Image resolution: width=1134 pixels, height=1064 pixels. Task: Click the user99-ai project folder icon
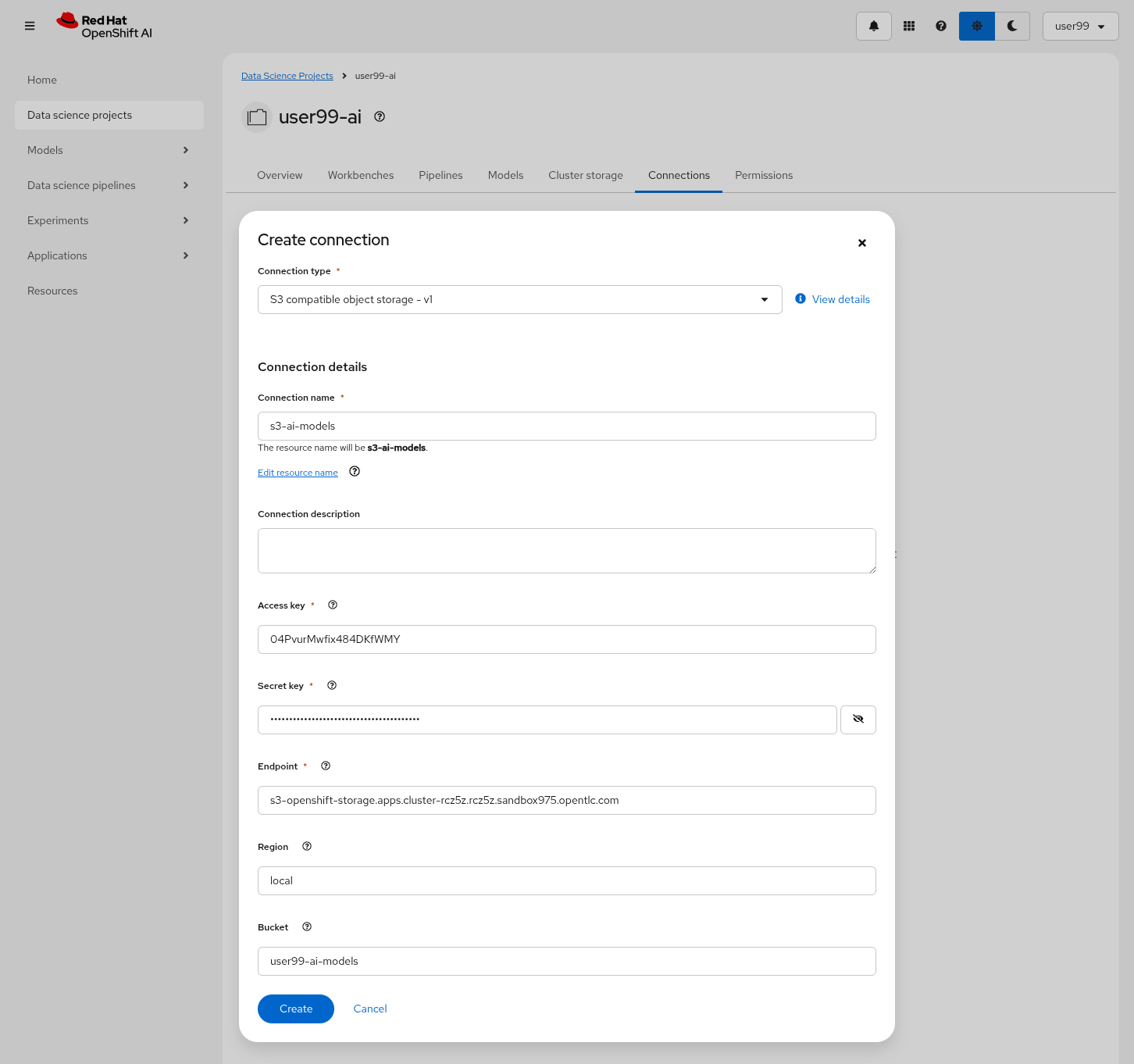257,117
